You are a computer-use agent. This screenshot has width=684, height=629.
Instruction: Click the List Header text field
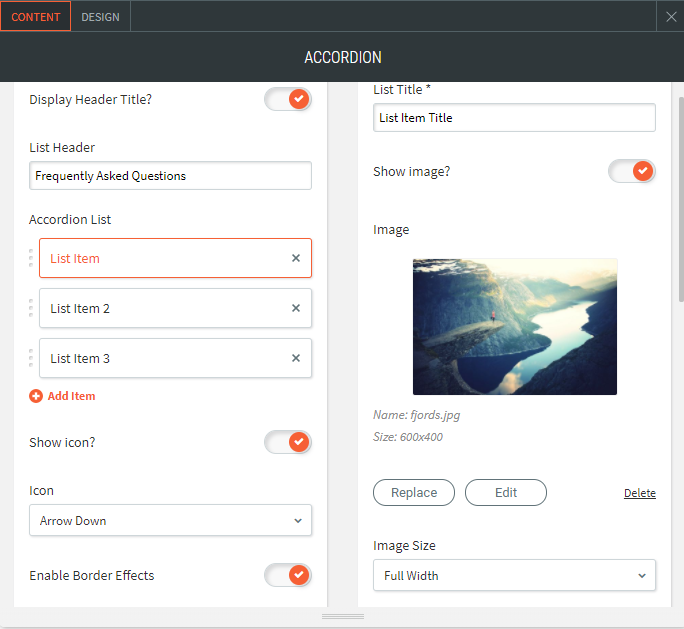(170, 176)
